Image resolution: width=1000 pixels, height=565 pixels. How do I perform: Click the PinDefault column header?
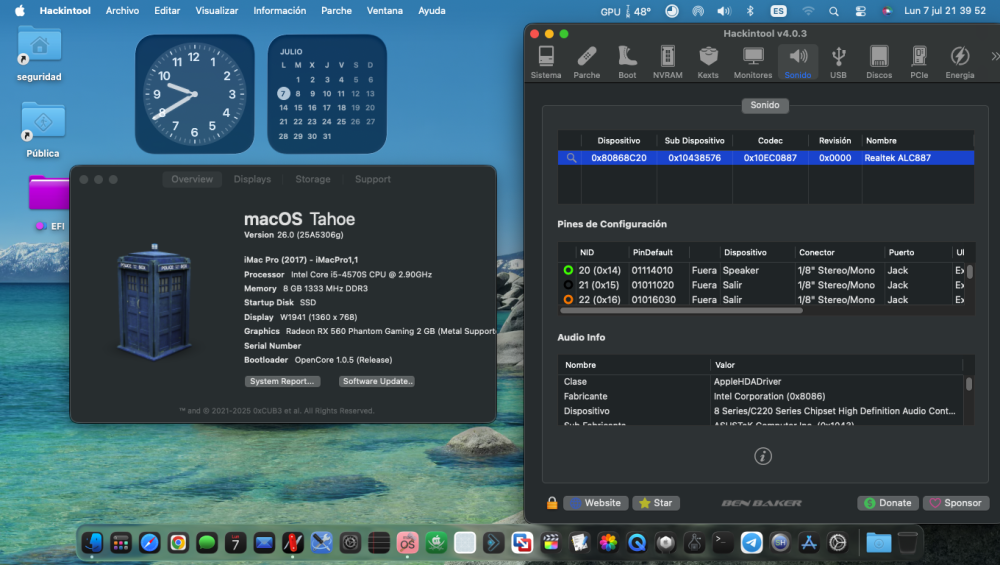tap(652, 253)
